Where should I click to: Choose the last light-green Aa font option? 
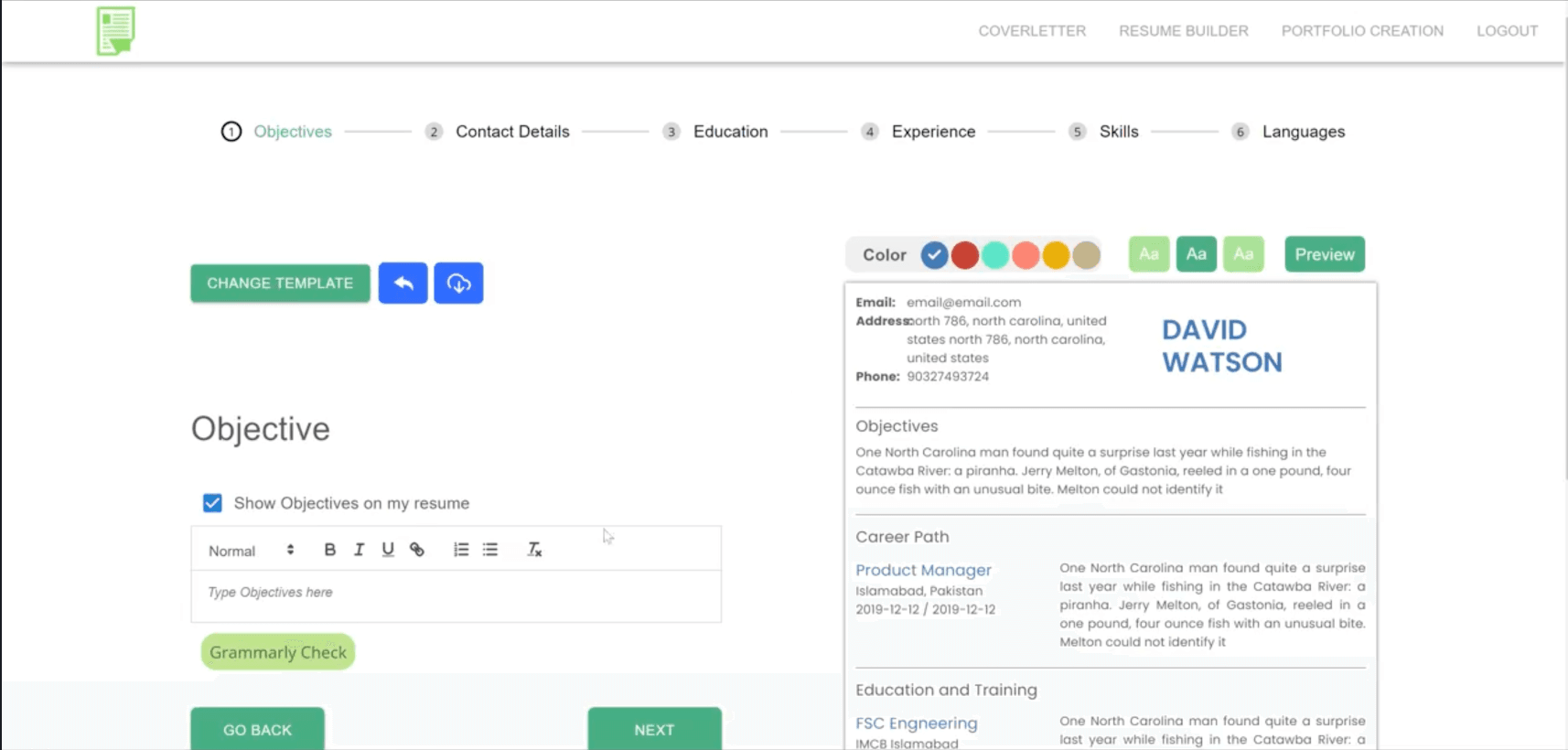pyautogui.click(x=1243, y=254)
